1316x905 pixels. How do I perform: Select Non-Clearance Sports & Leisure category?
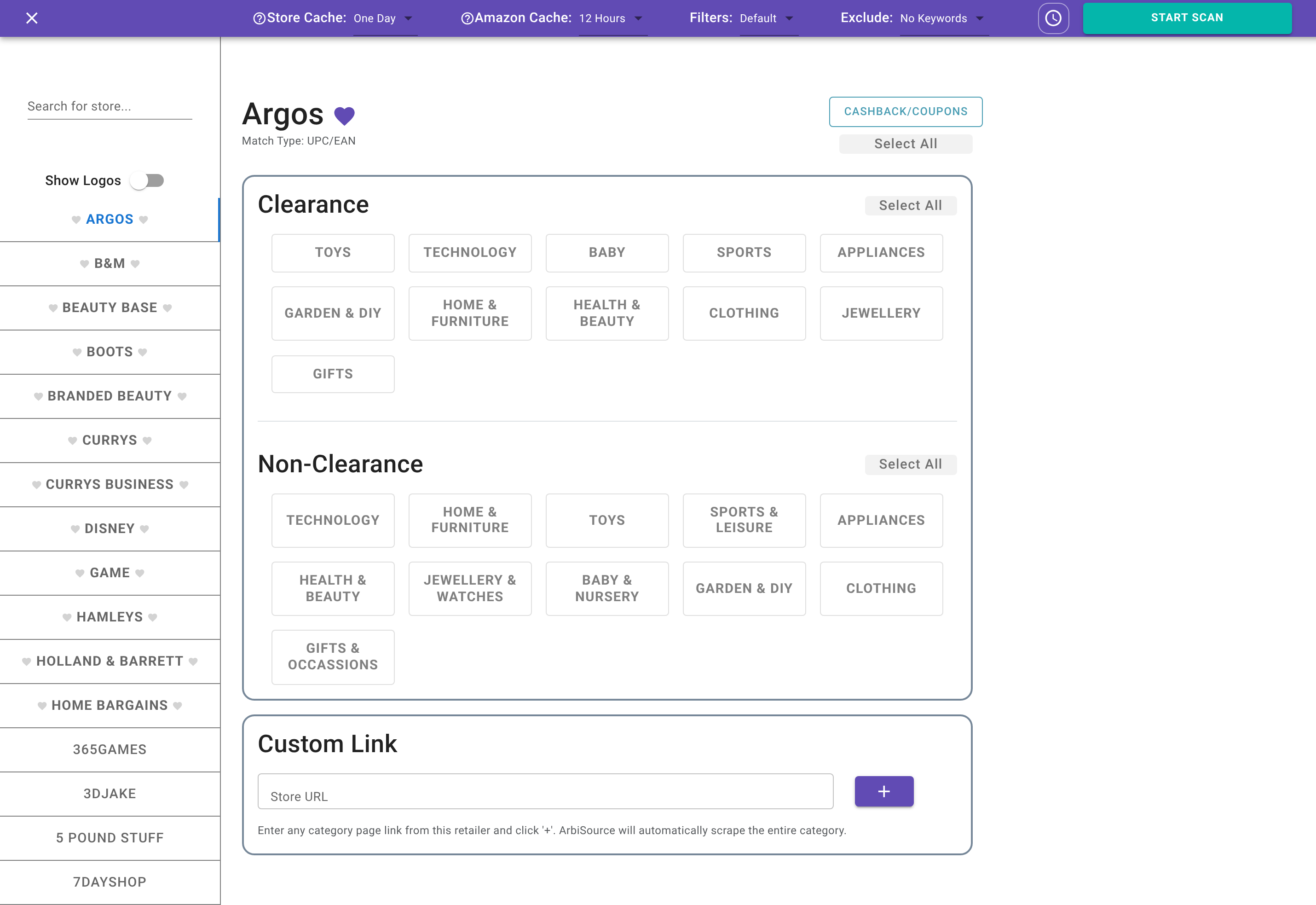click(744, 521)
